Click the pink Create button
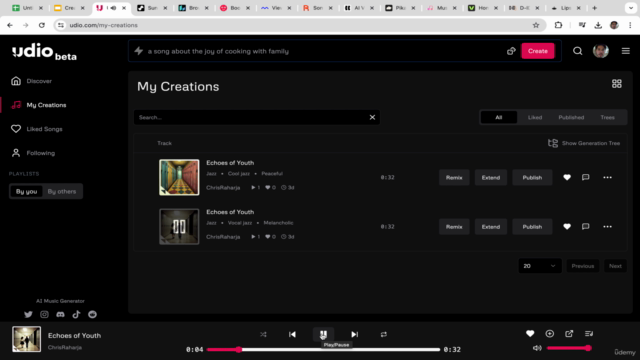 (x=538, y=51)
